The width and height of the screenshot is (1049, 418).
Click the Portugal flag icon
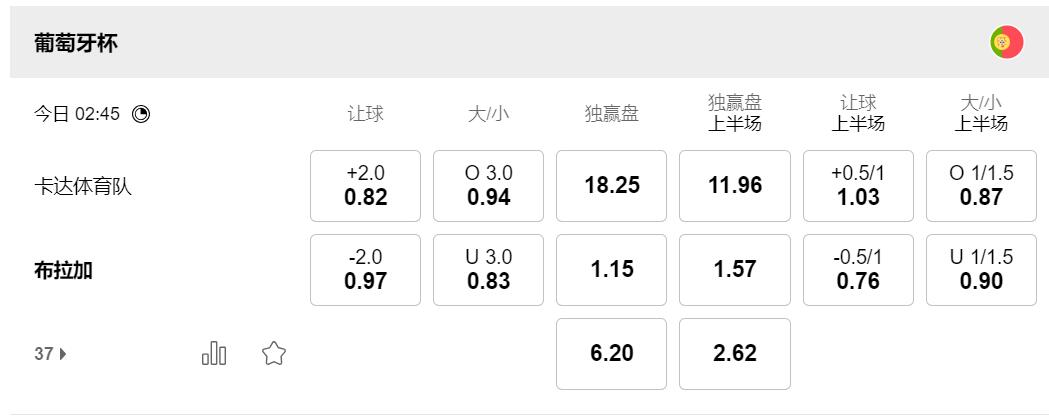click(1006, 43)
